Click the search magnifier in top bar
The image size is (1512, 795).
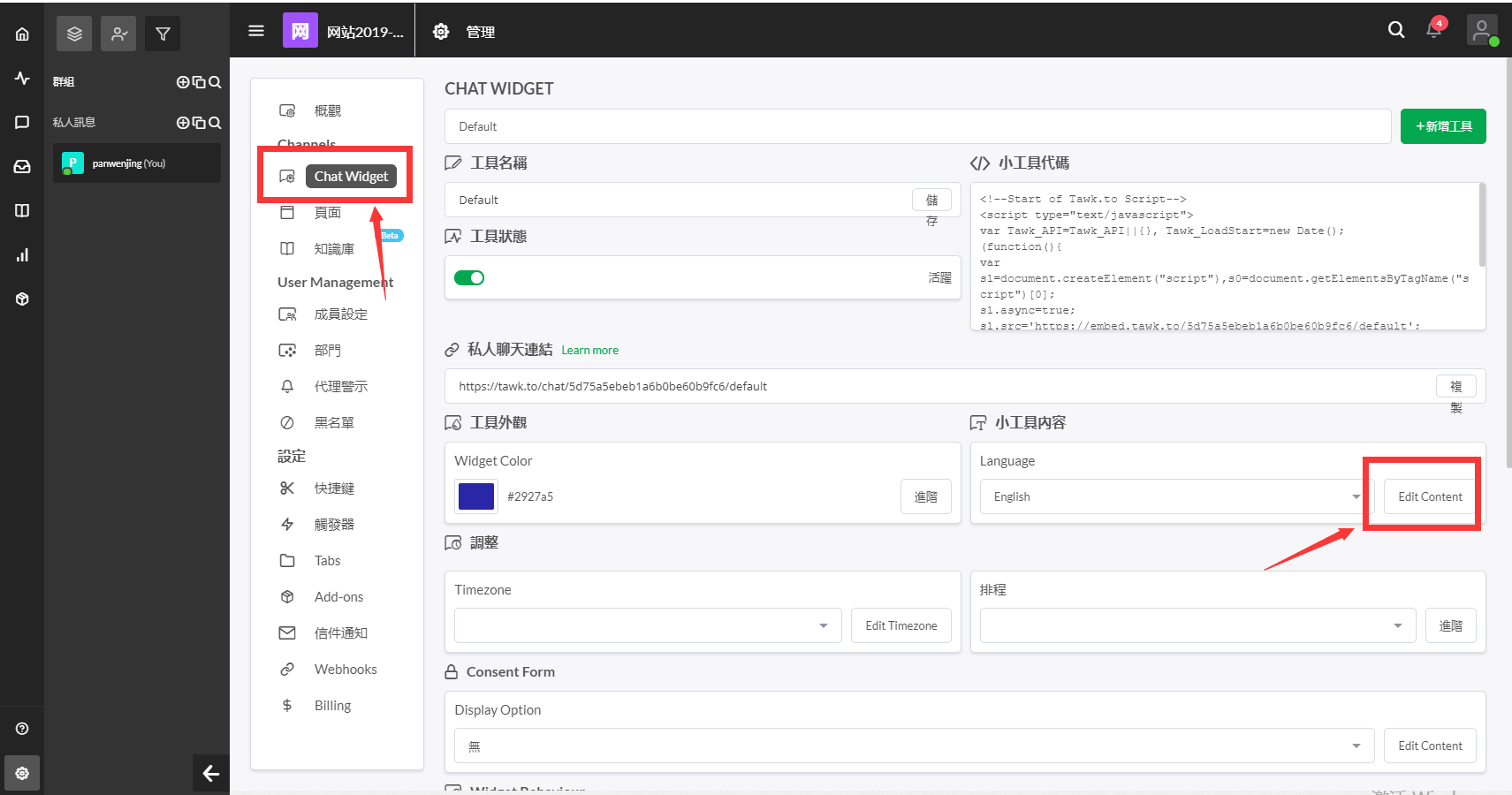[1395, 29]
